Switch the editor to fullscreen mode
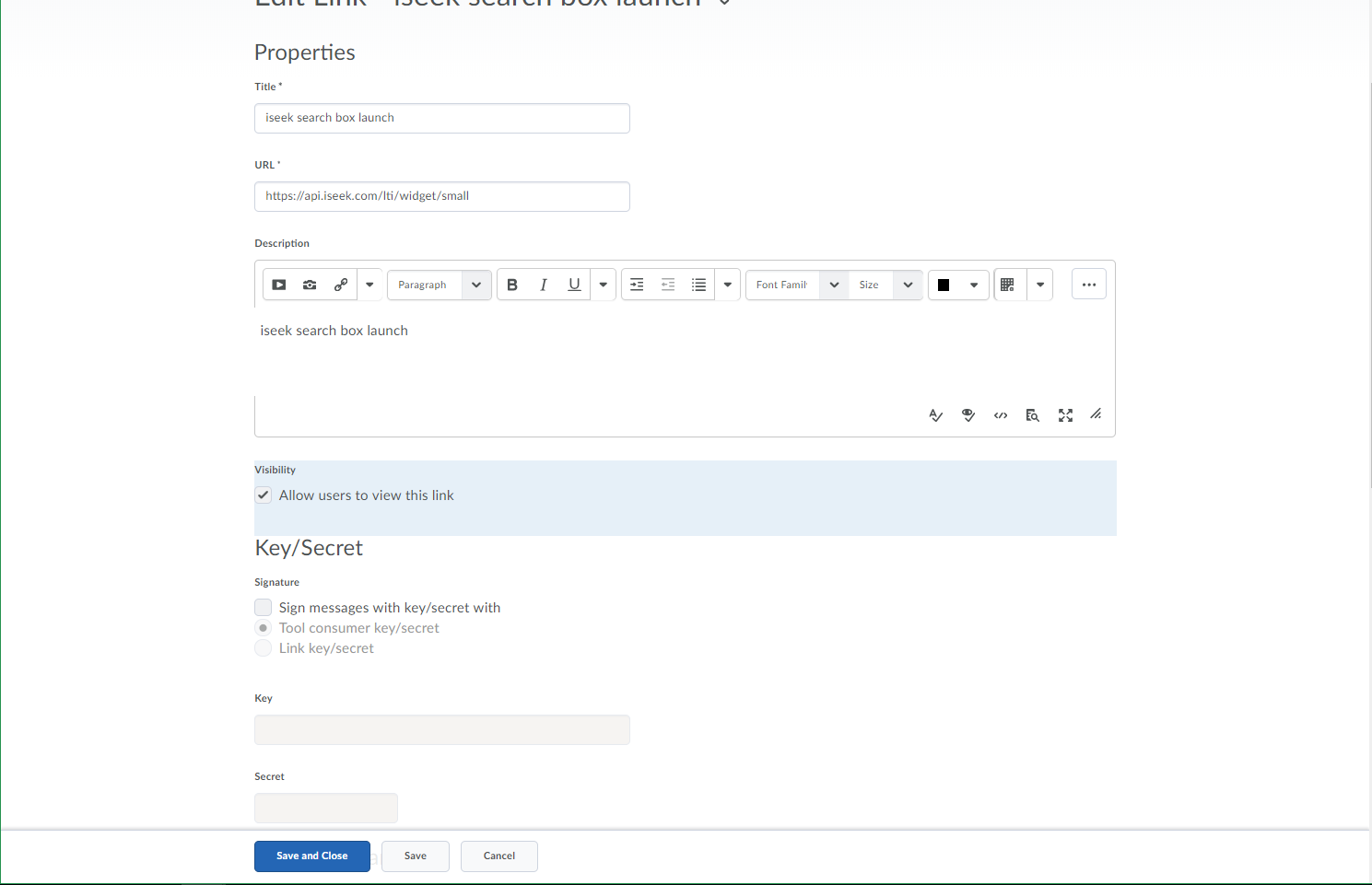Image resolution: width=1372 pixels, height=885 pixels. [x=1065, y=415]
